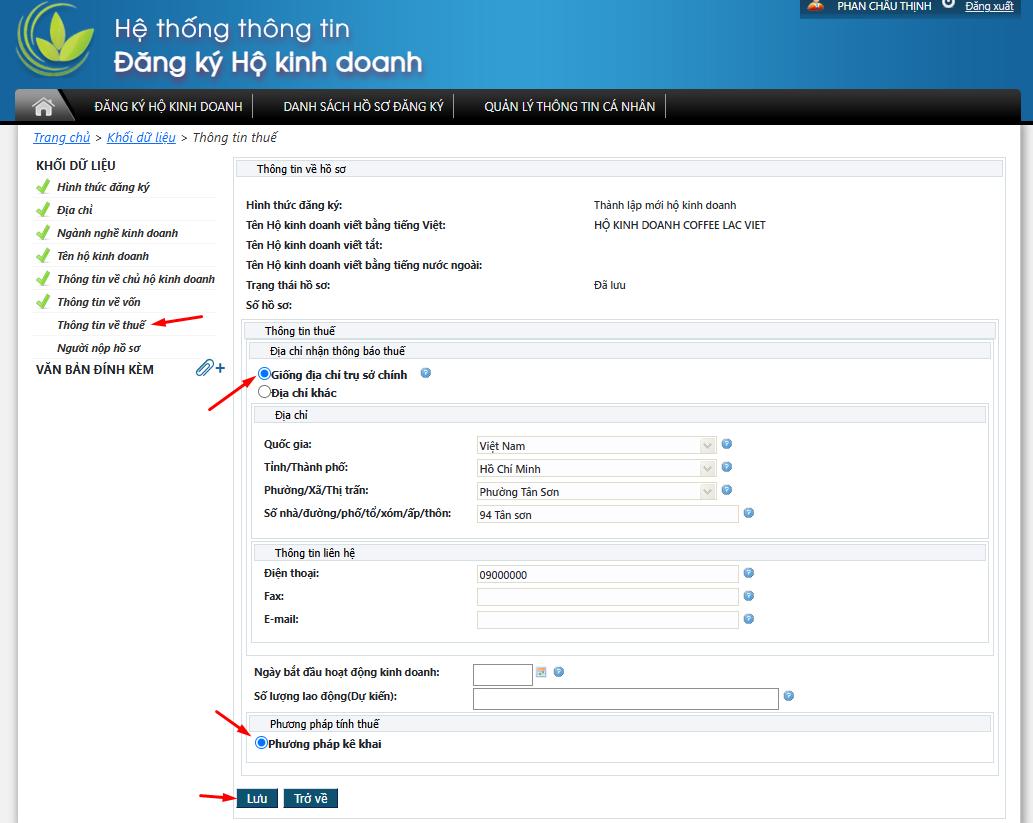
Task: Click the empty E-mail input field
Action: [x=607, y=621]
